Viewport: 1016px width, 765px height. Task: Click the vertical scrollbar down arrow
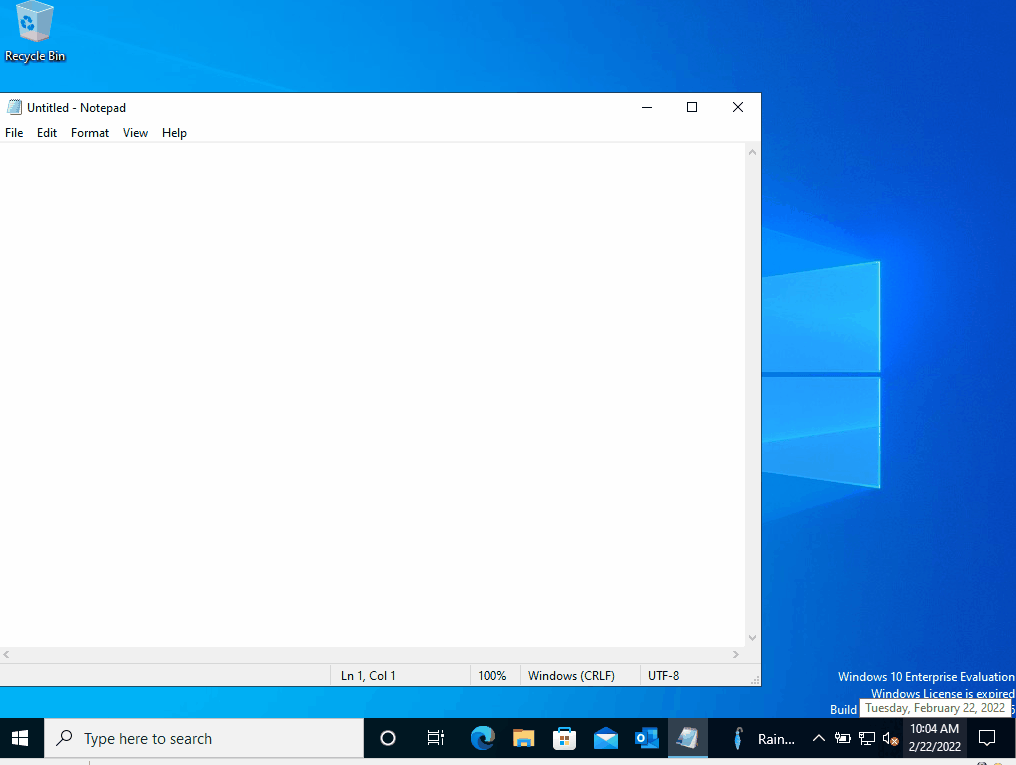(752, 638)
